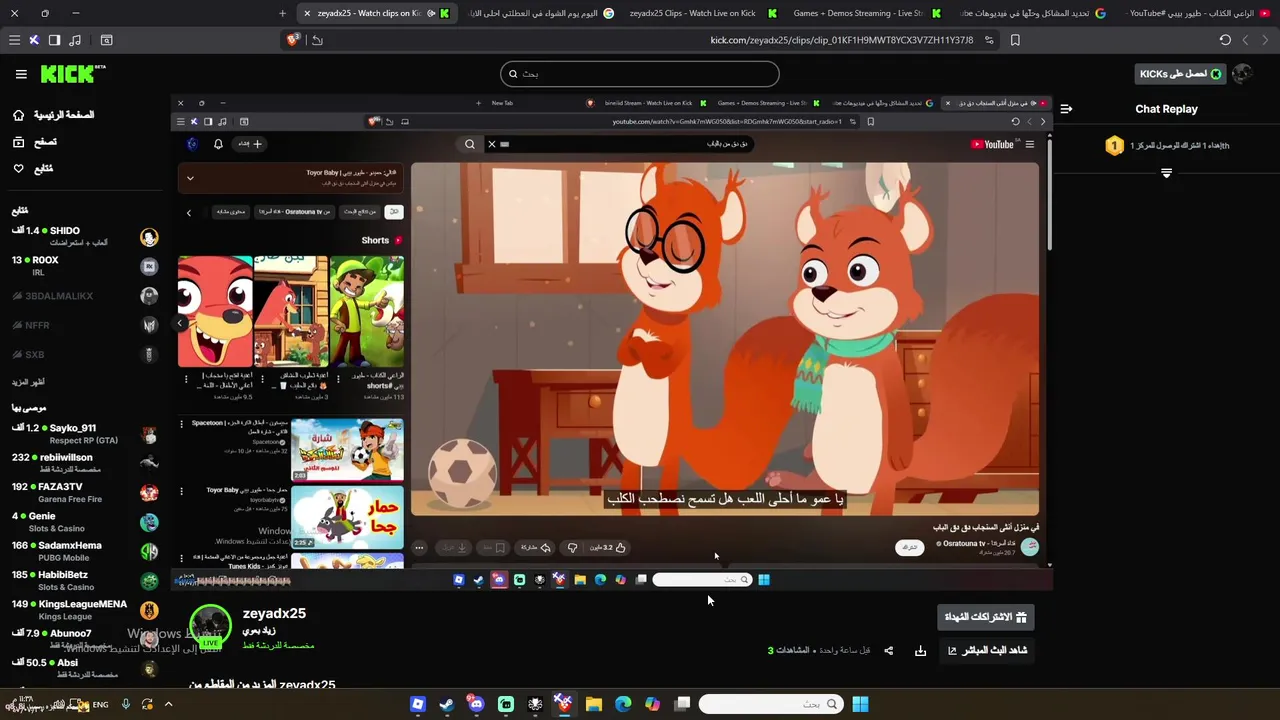Open the browser tab search icon
Image resolution: width=1280 pixels, height=720 pixels.
click(107, 40)
